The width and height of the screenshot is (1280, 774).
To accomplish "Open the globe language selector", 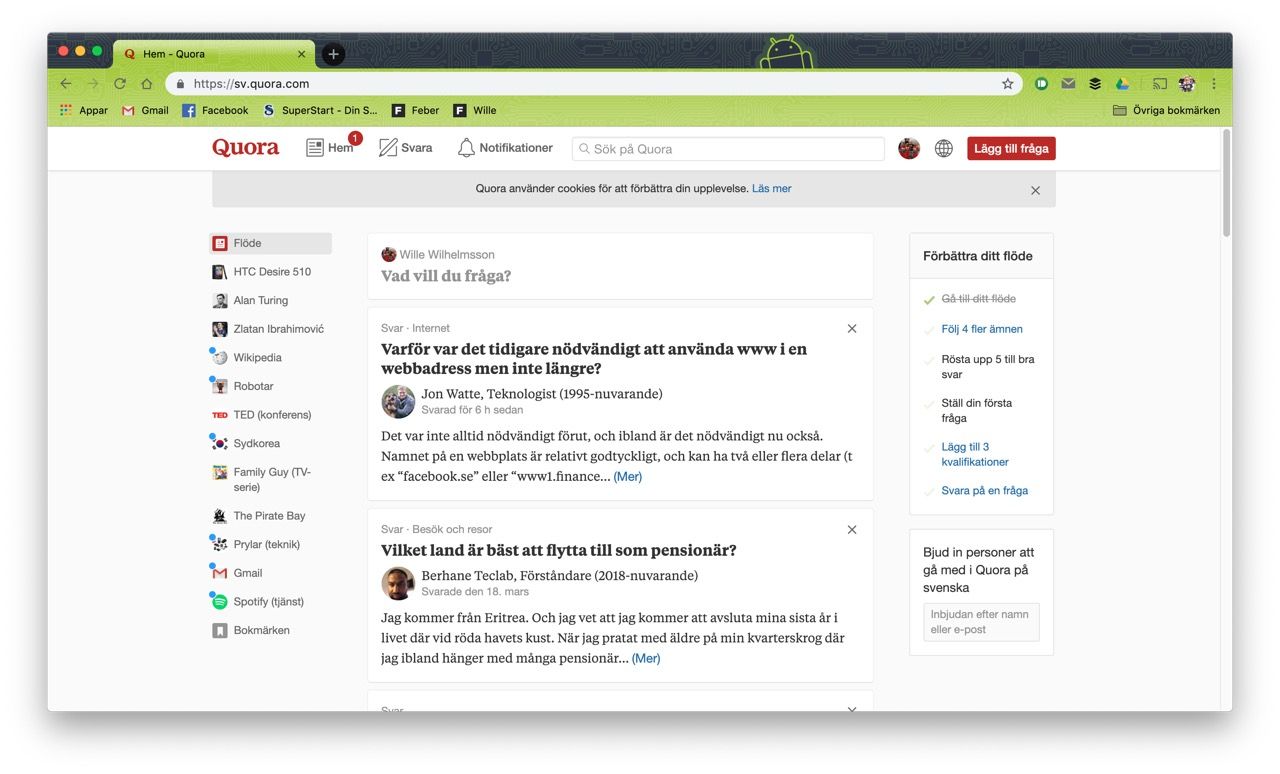I will coord(943,149).
